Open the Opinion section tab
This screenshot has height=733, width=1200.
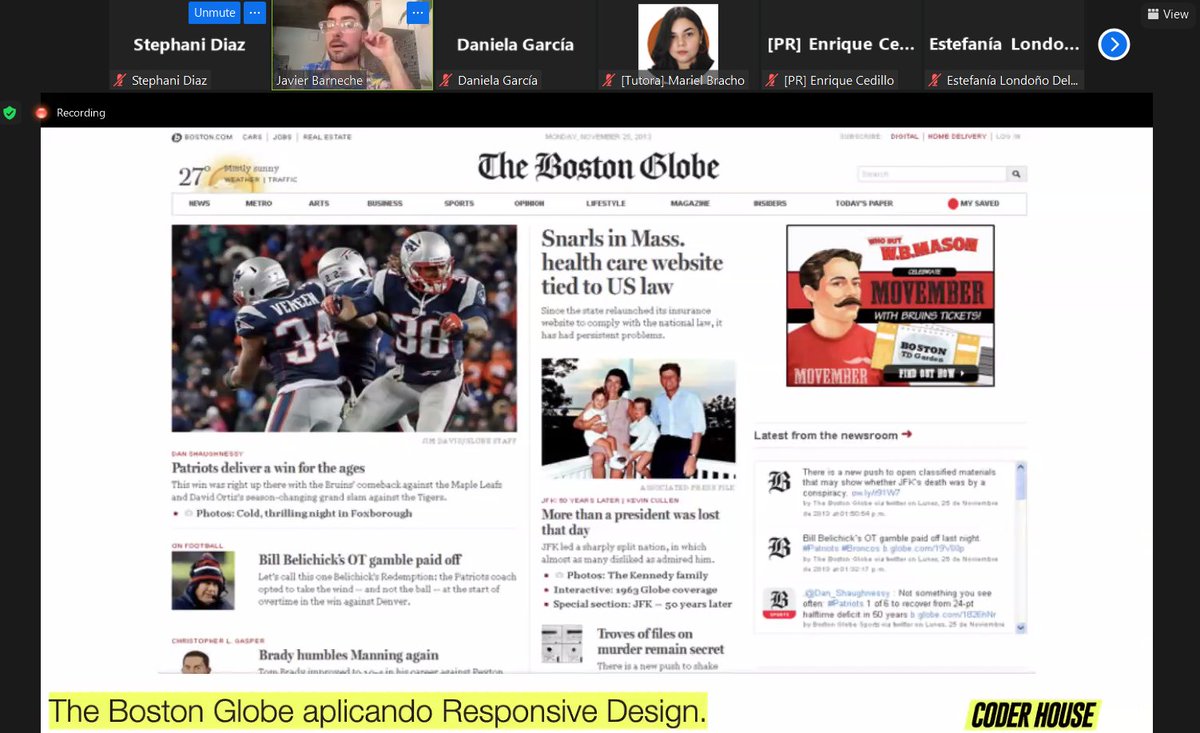click(x=529, y=203)
